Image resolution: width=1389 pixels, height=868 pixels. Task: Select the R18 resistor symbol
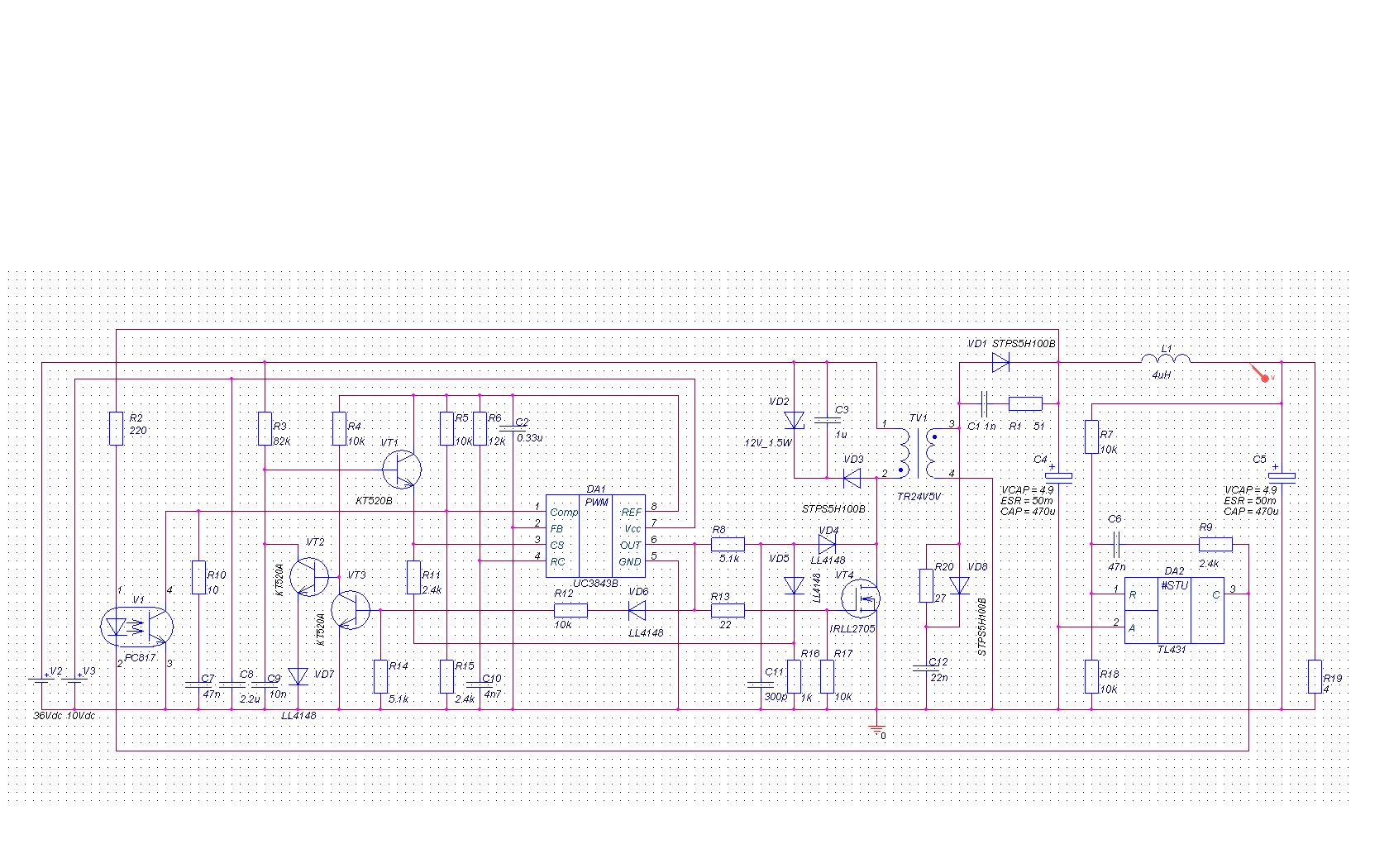coord(1091,676)
